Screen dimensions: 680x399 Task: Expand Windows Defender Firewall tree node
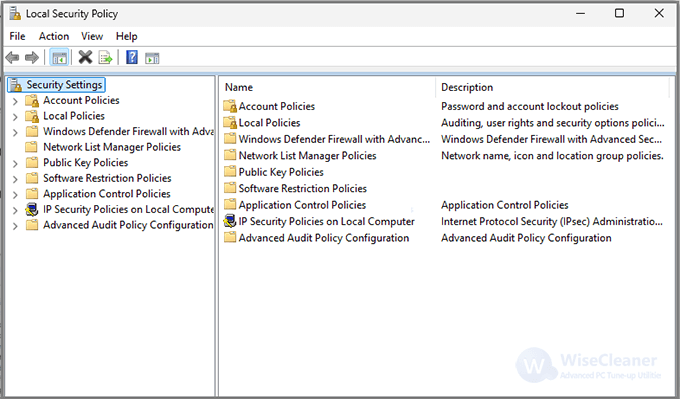tap(15, 133)
